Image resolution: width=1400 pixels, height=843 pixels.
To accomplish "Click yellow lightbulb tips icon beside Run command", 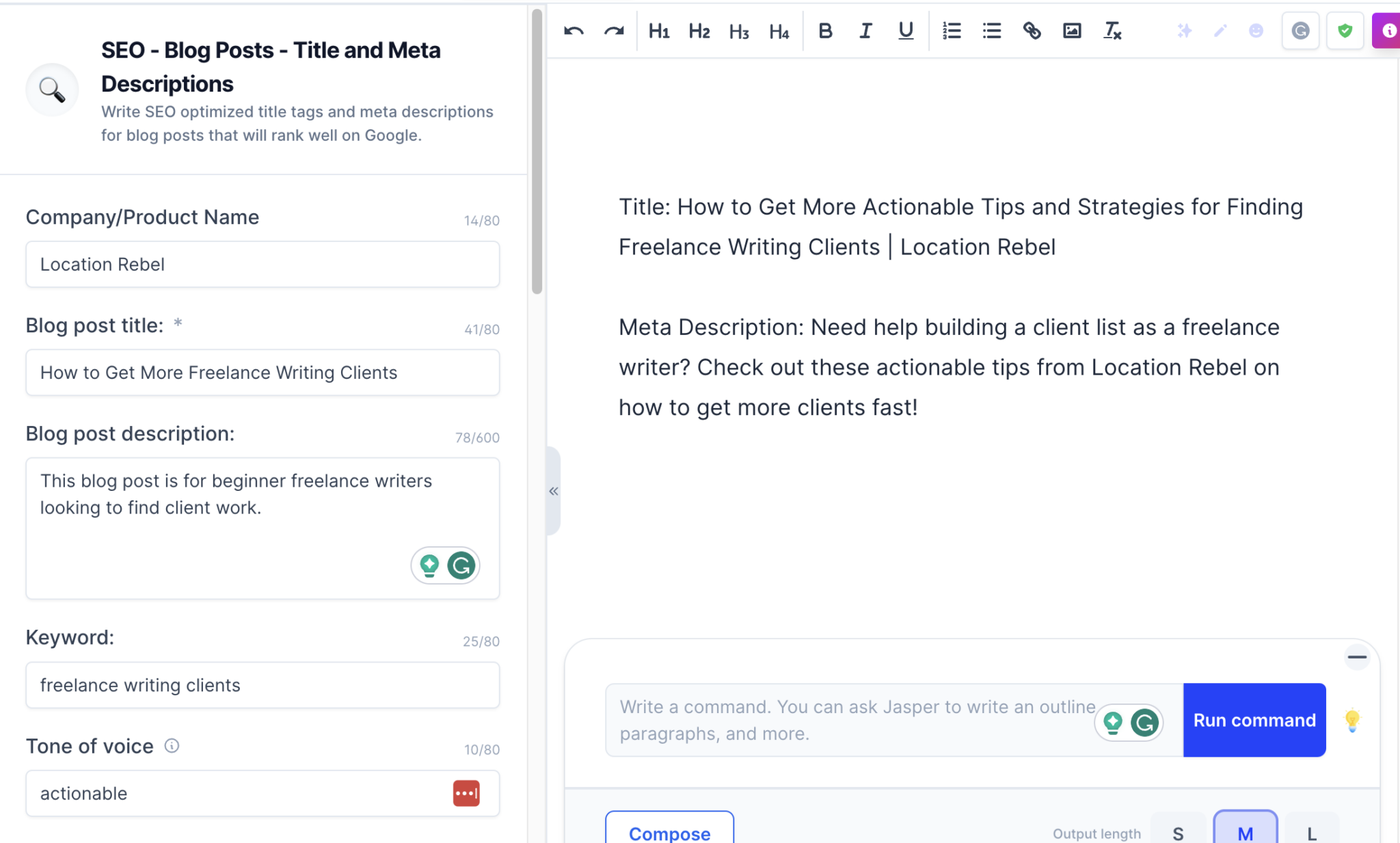I will [x=1352, y=721].
